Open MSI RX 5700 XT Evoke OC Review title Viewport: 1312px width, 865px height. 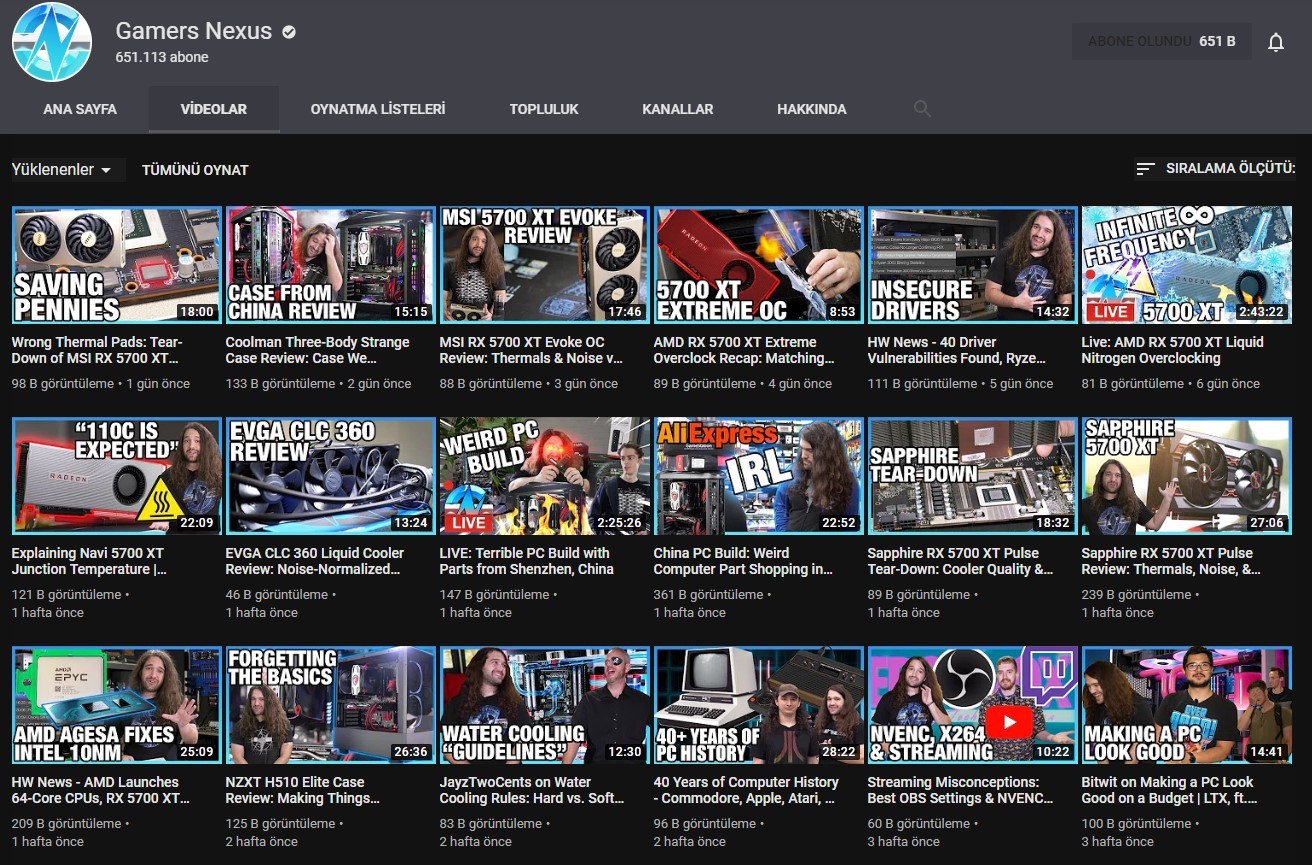531,350
